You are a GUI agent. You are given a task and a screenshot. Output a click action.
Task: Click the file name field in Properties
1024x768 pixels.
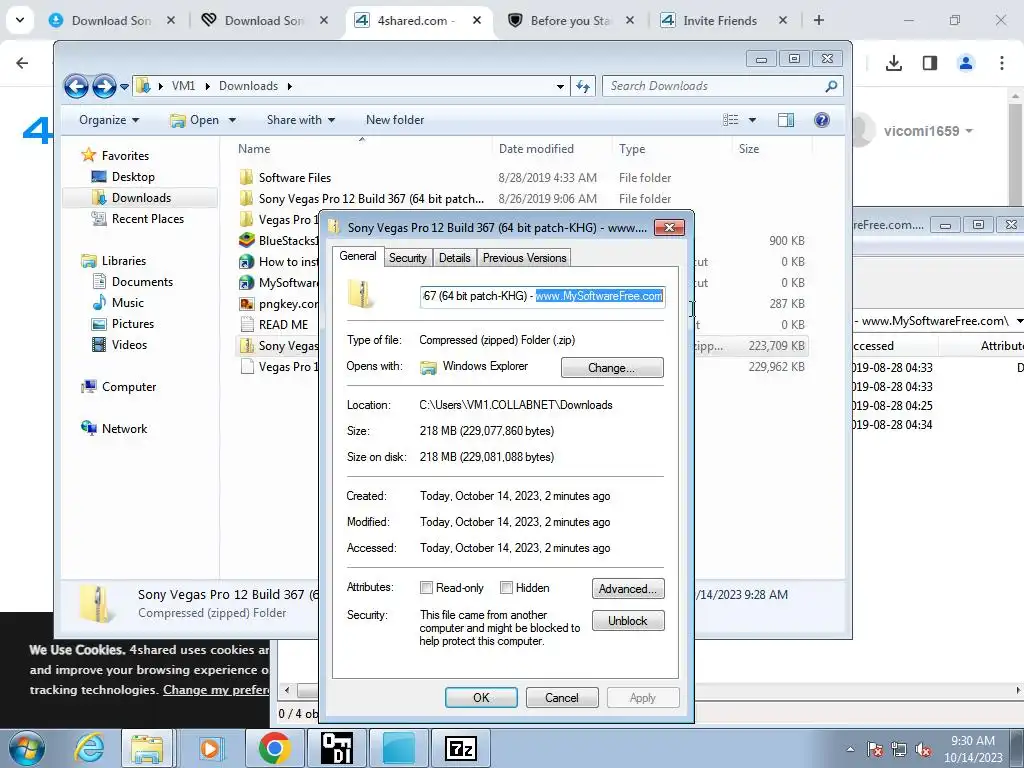click(543, 296)
